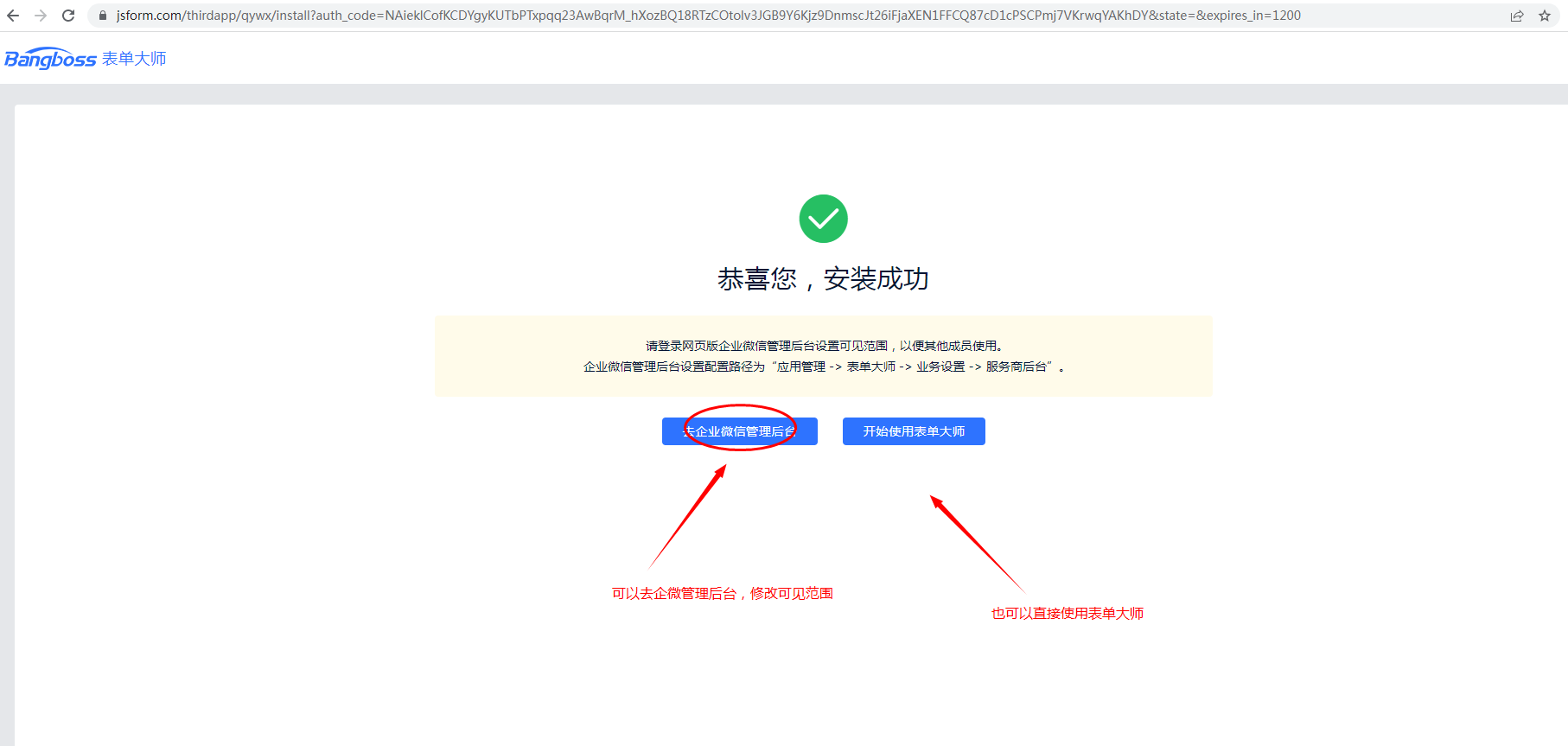Click the 恭喜您，安装成功 heading
This screenshot has width=1568, height=746.
tap(823, 279)
